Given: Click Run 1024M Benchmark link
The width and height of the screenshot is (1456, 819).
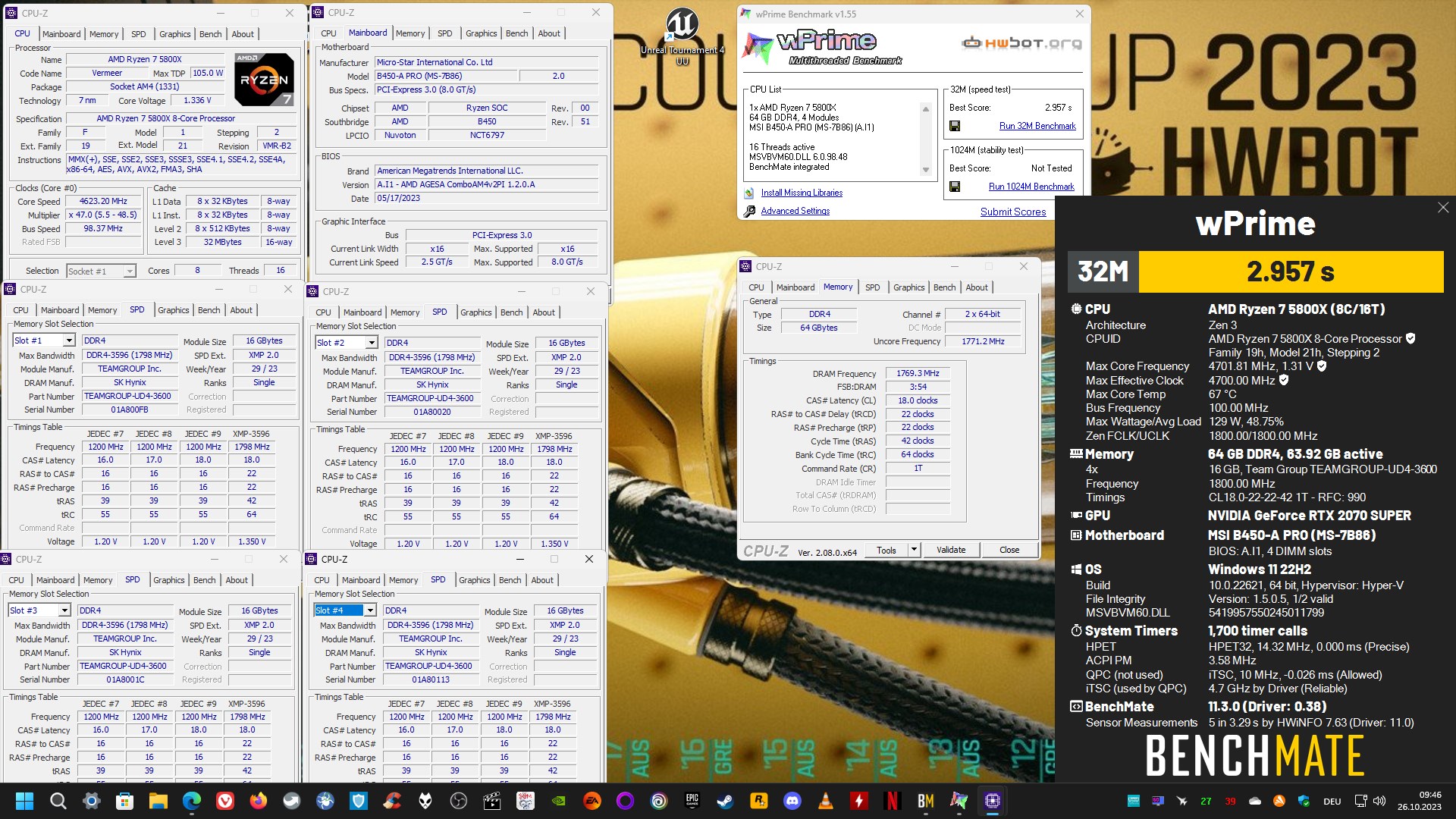Looking at the screenshot, I should coord(1031,187).
